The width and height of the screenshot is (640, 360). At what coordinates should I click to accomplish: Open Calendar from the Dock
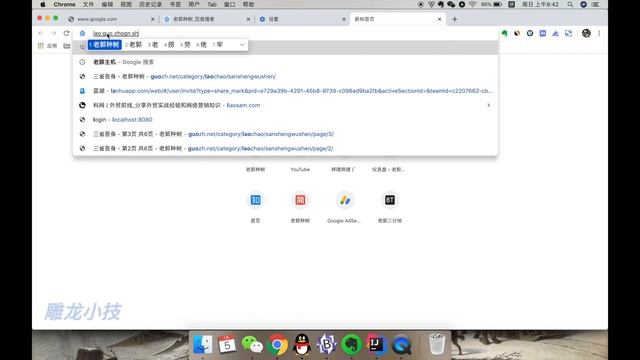click(x=227, y=345)
